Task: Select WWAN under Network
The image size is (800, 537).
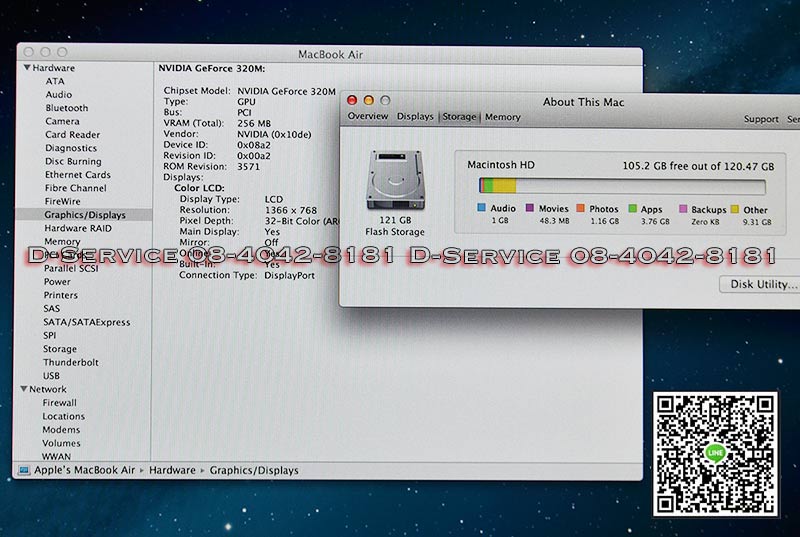Action: click(x=56, y=456)
